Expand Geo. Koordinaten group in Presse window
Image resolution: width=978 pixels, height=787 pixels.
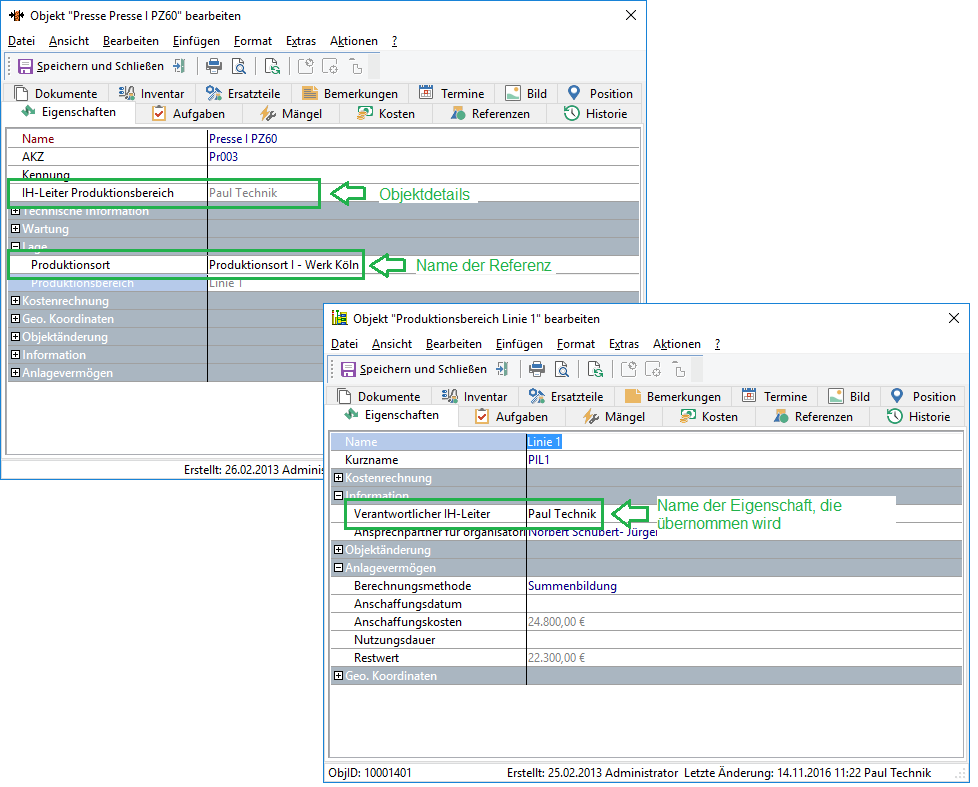pyautogui.click(x=16, y=319)
